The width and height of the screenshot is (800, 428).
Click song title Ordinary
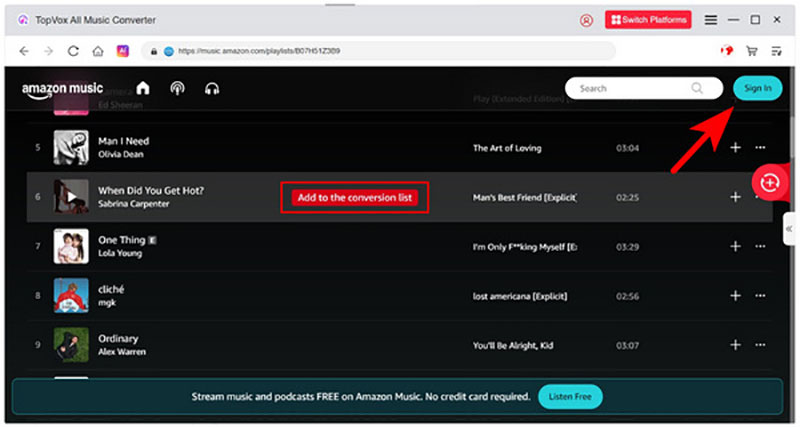[118, 339]
